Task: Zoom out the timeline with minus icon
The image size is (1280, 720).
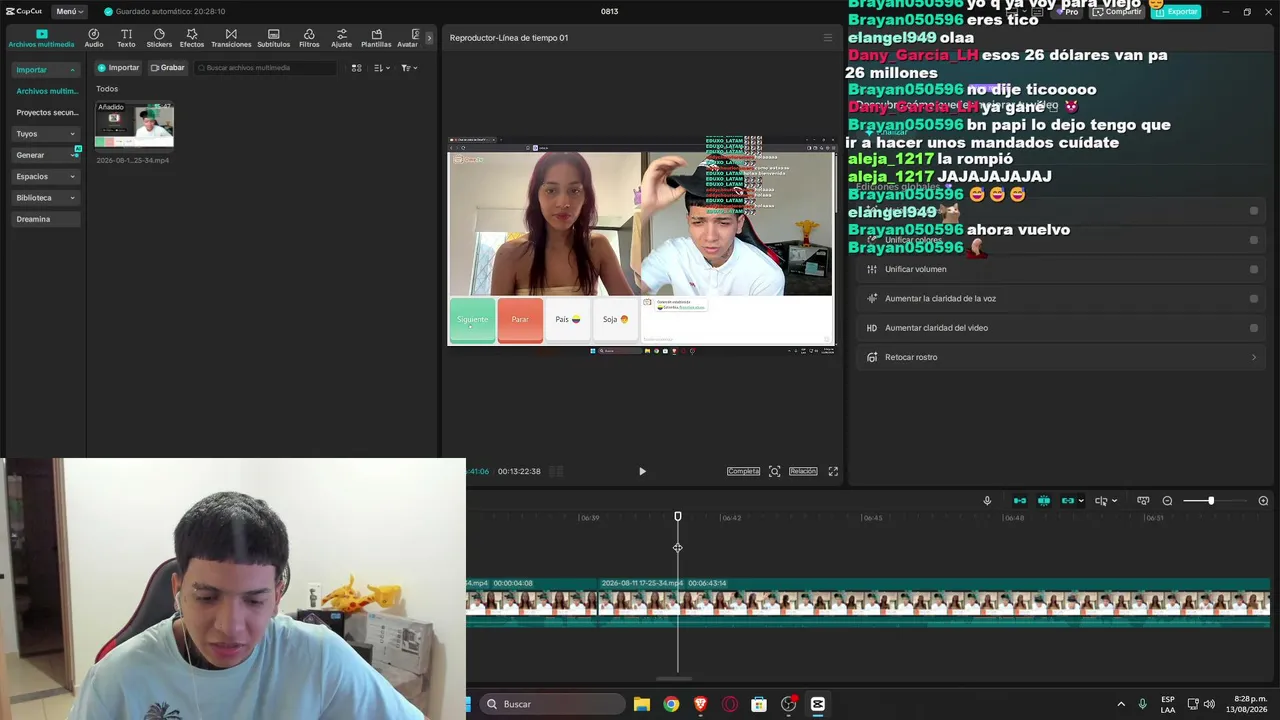Action: [1167, 501]
